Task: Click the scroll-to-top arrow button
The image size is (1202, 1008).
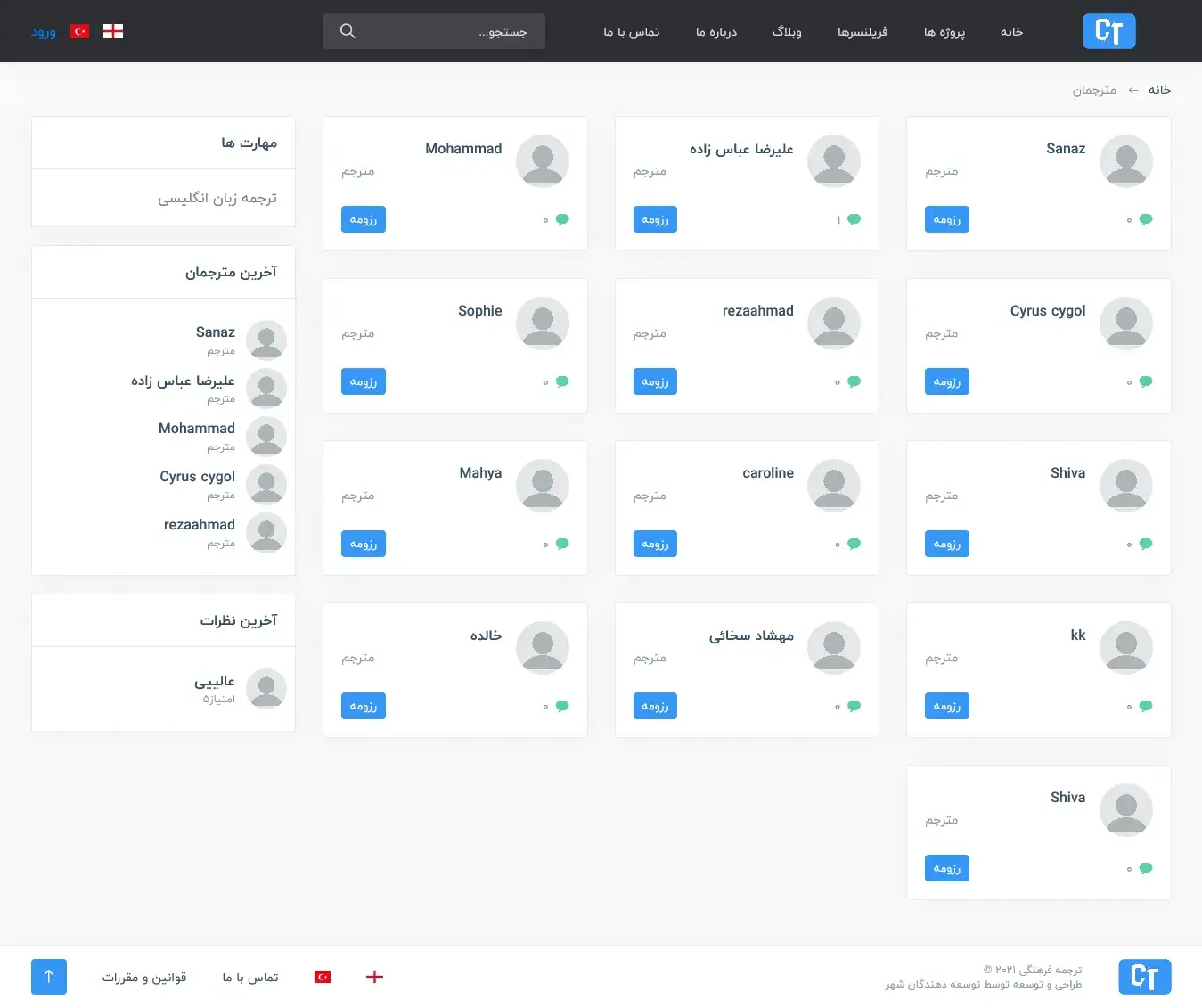Action: [49, 976]
